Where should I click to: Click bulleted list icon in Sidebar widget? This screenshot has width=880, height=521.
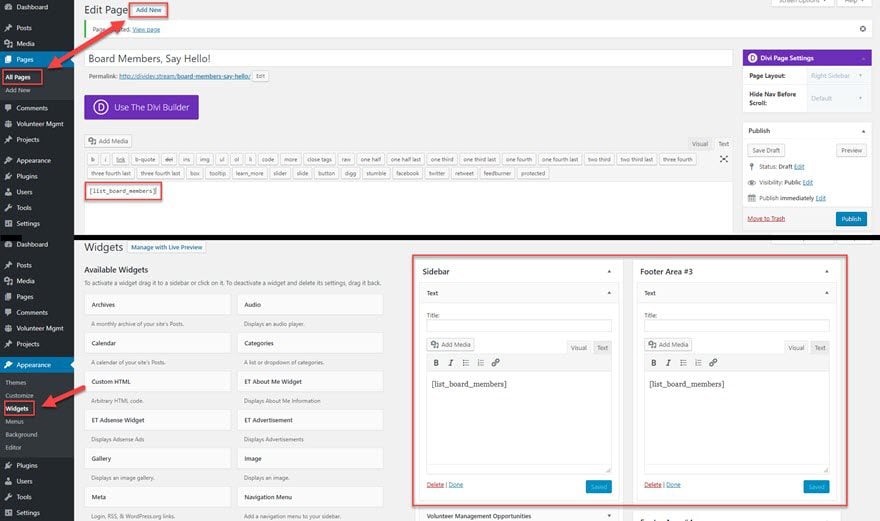click(466, 363)
